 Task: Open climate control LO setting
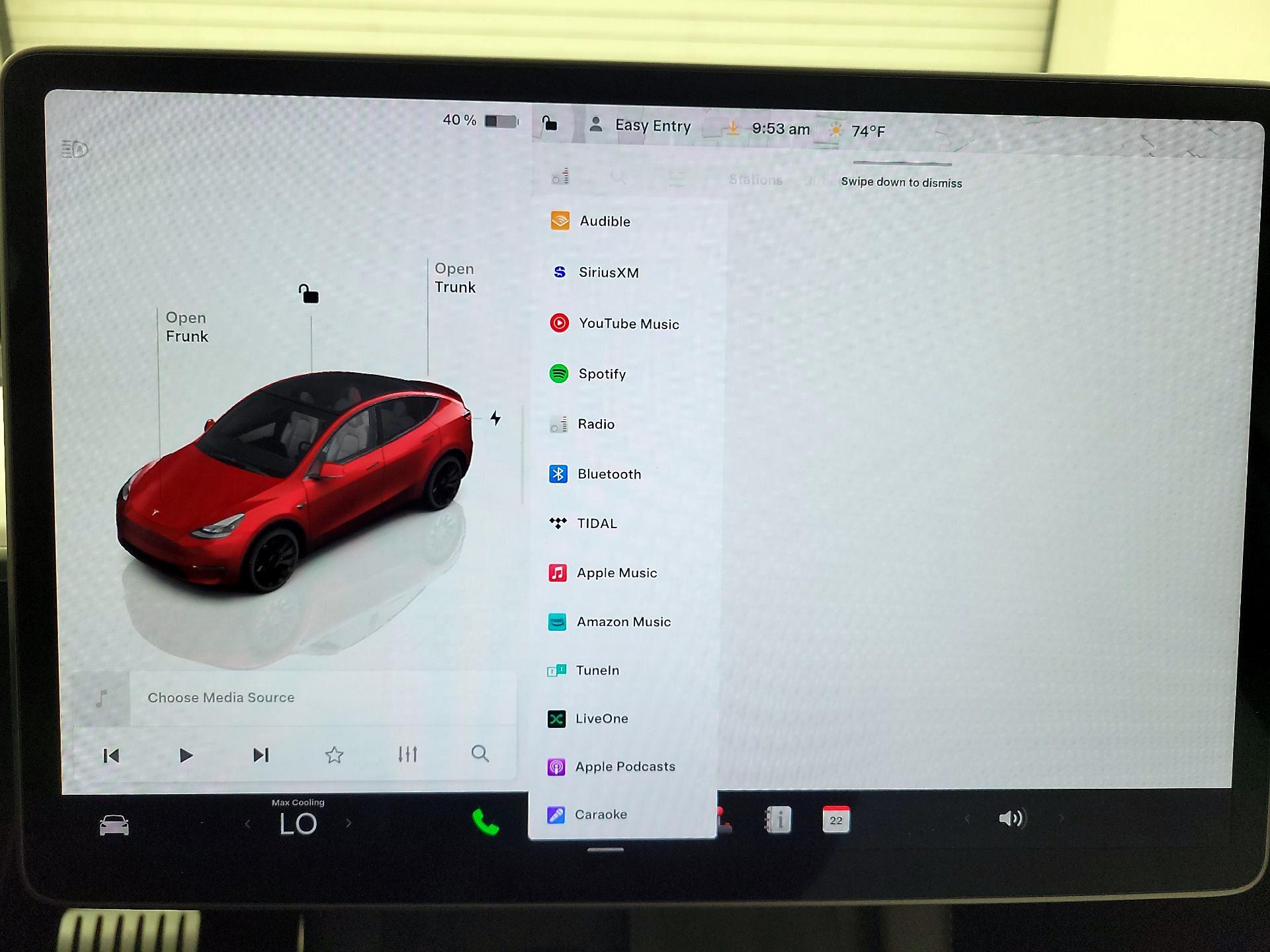298,824
